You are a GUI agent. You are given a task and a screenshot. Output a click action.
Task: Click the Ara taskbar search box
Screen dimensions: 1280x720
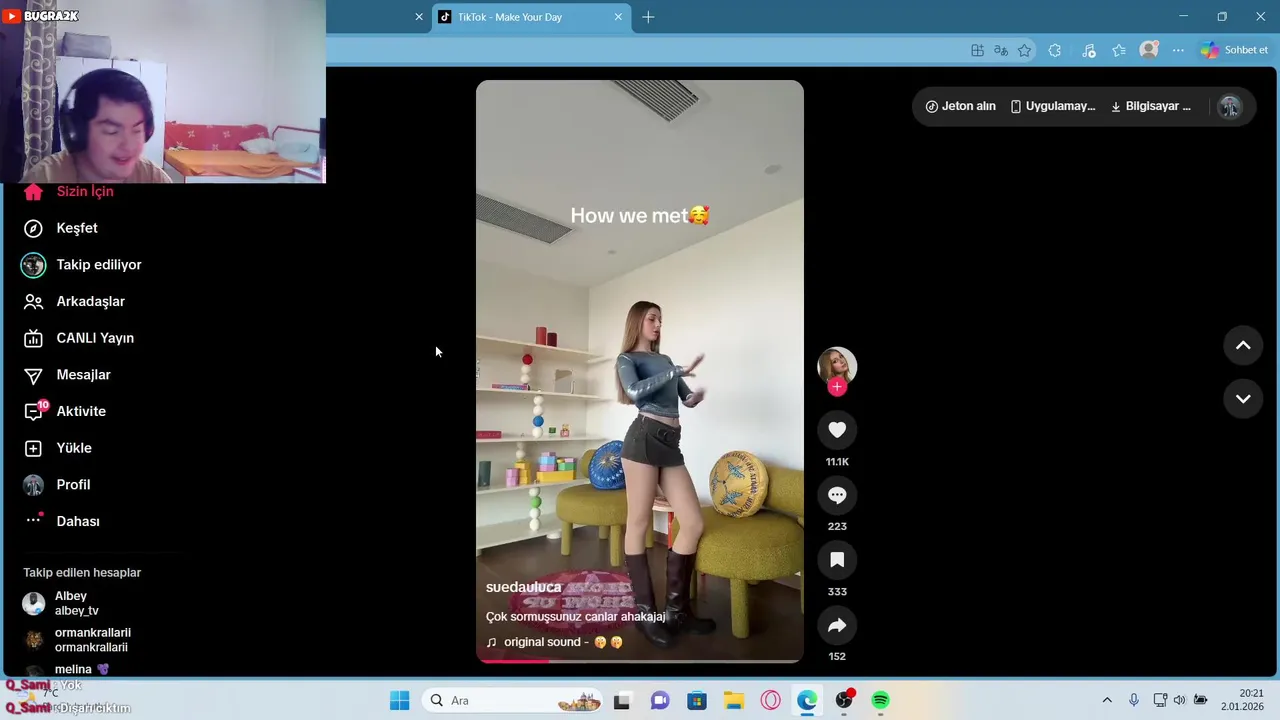[x=513, y=700]
